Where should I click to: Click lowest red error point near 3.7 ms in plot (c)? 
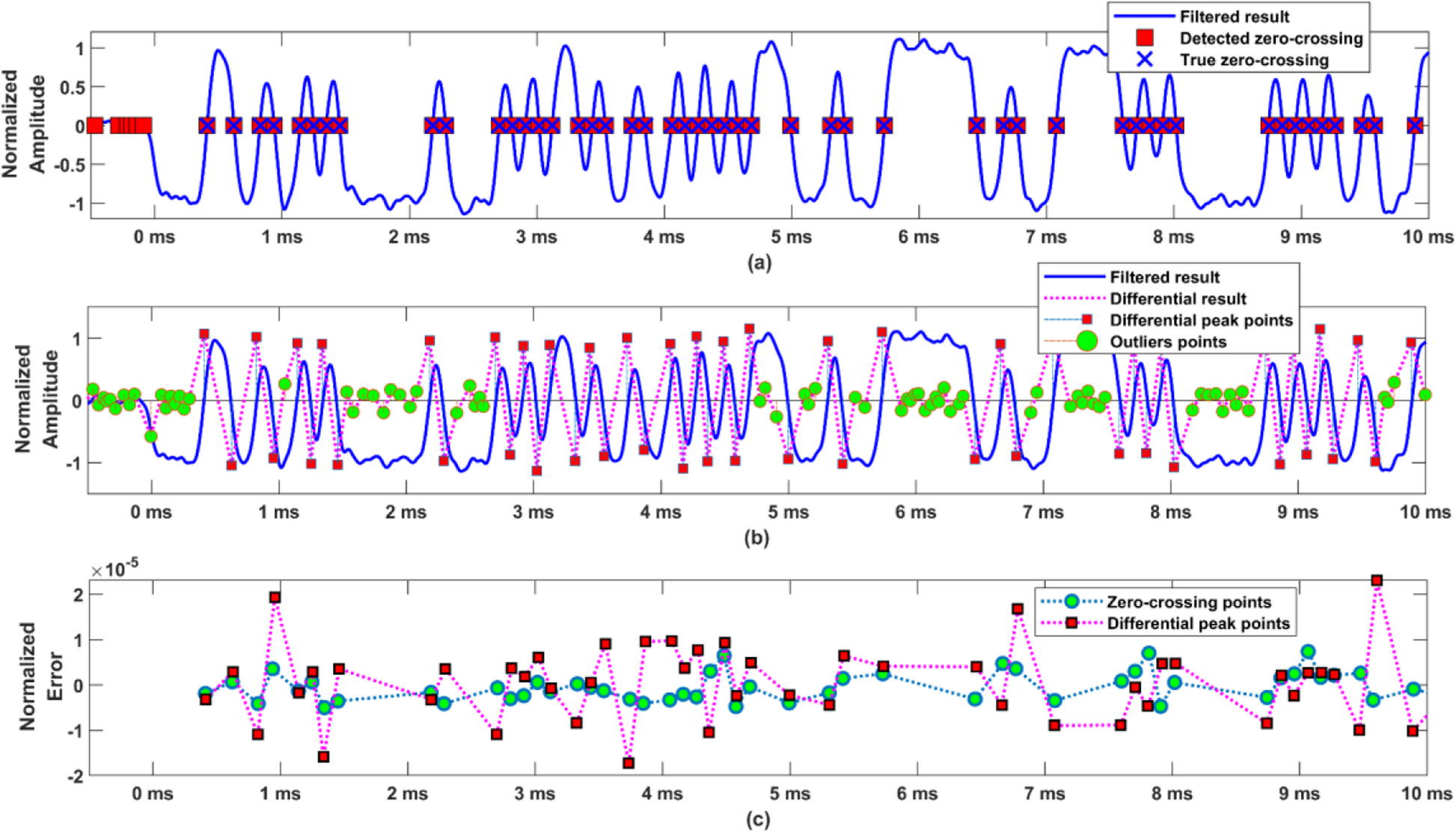[x=629, y=763]
